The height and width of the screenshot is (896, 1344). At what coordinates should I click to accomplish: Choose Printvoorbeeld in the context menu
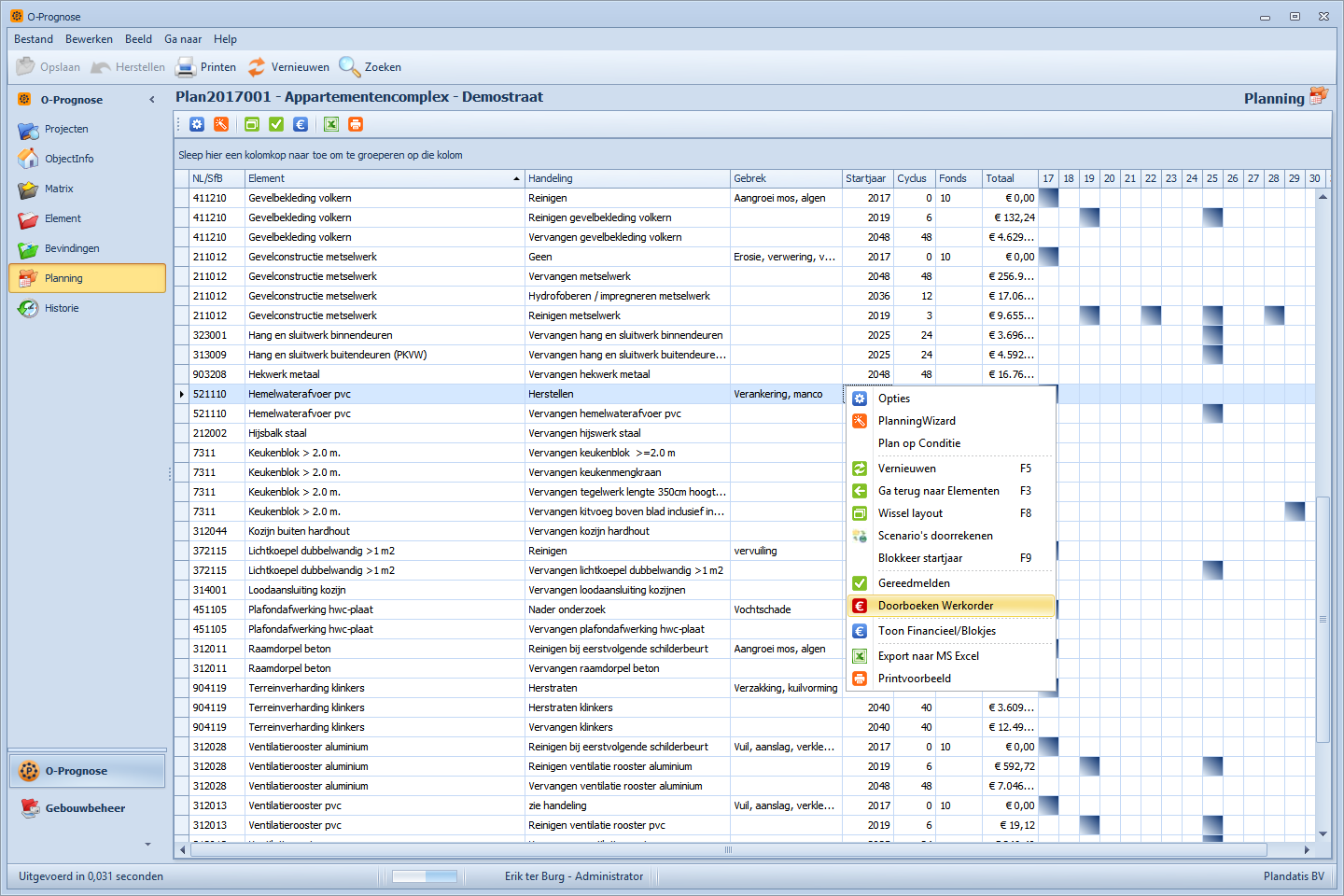pyautogui.click(x=951, y=679)
